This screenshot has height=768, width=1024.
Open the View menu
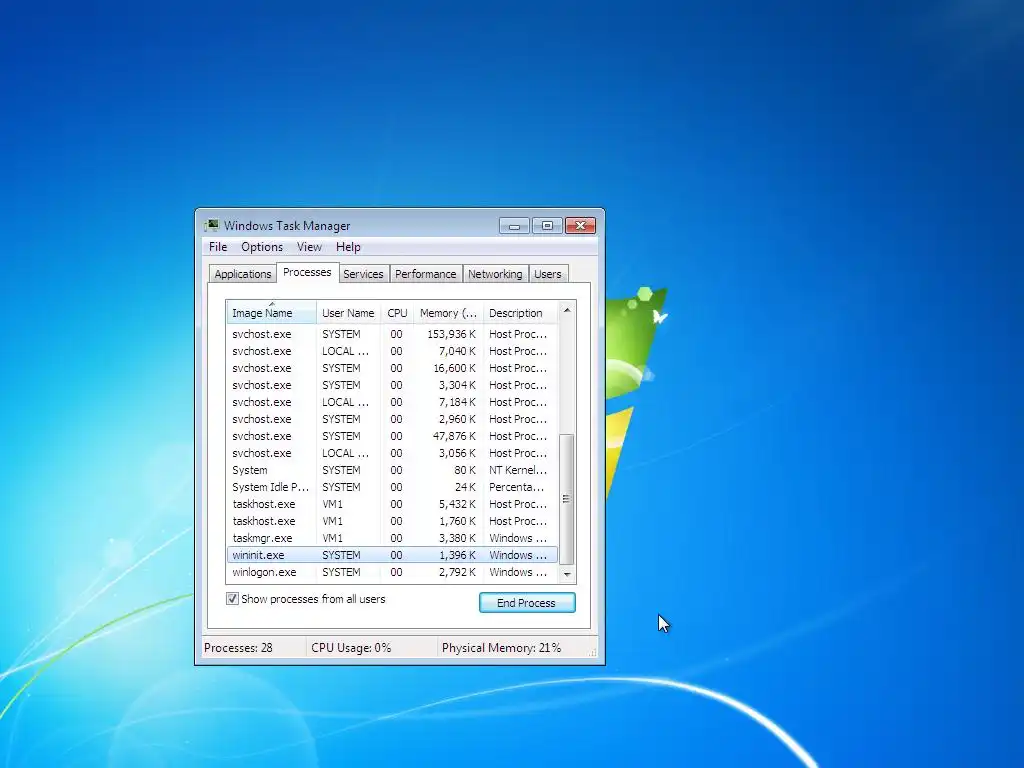tap(309, 247)
